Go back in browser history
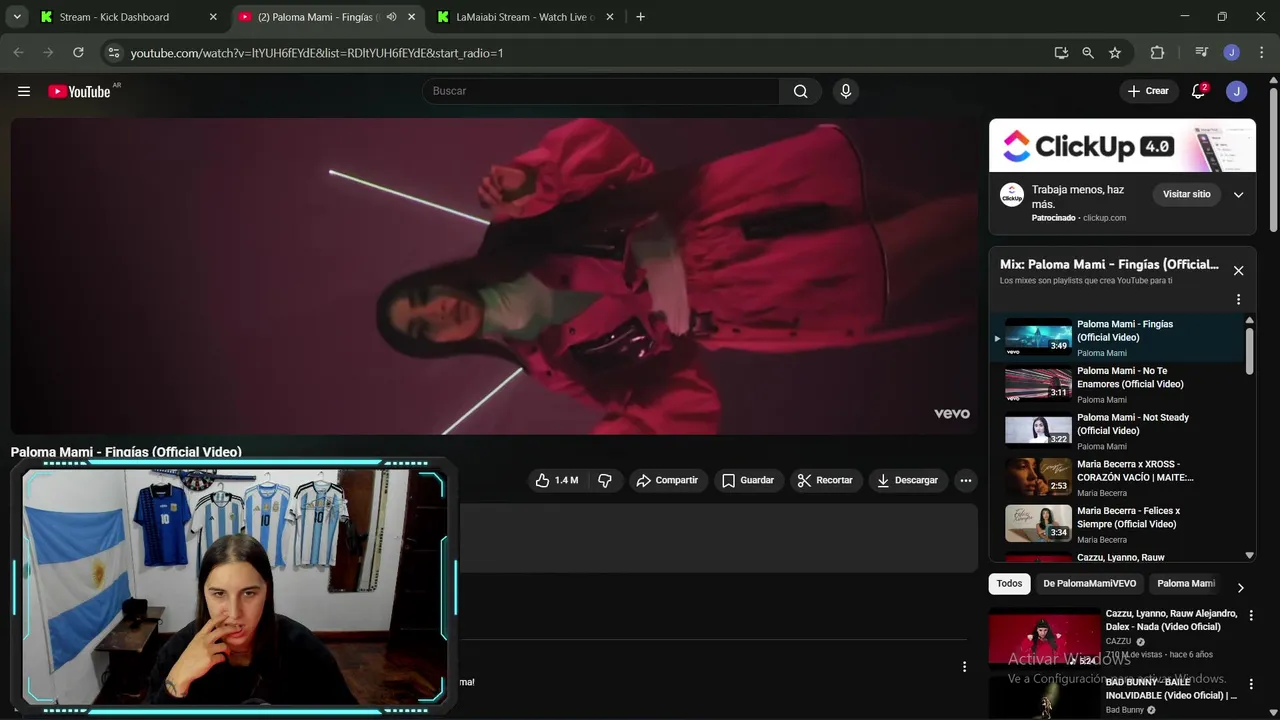Screen dimensions: 1280x720 [19, 53]
